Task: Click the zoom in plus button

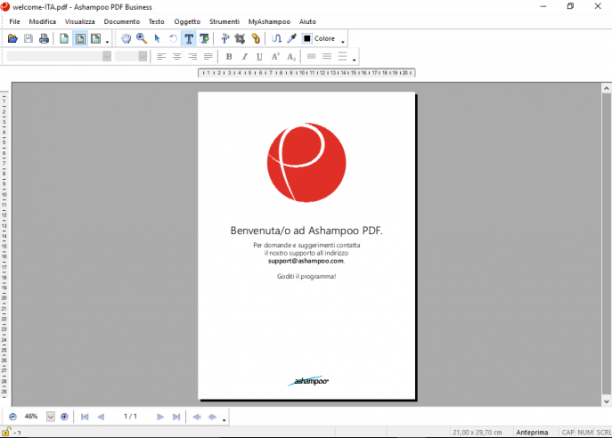Action: point(64,417)
